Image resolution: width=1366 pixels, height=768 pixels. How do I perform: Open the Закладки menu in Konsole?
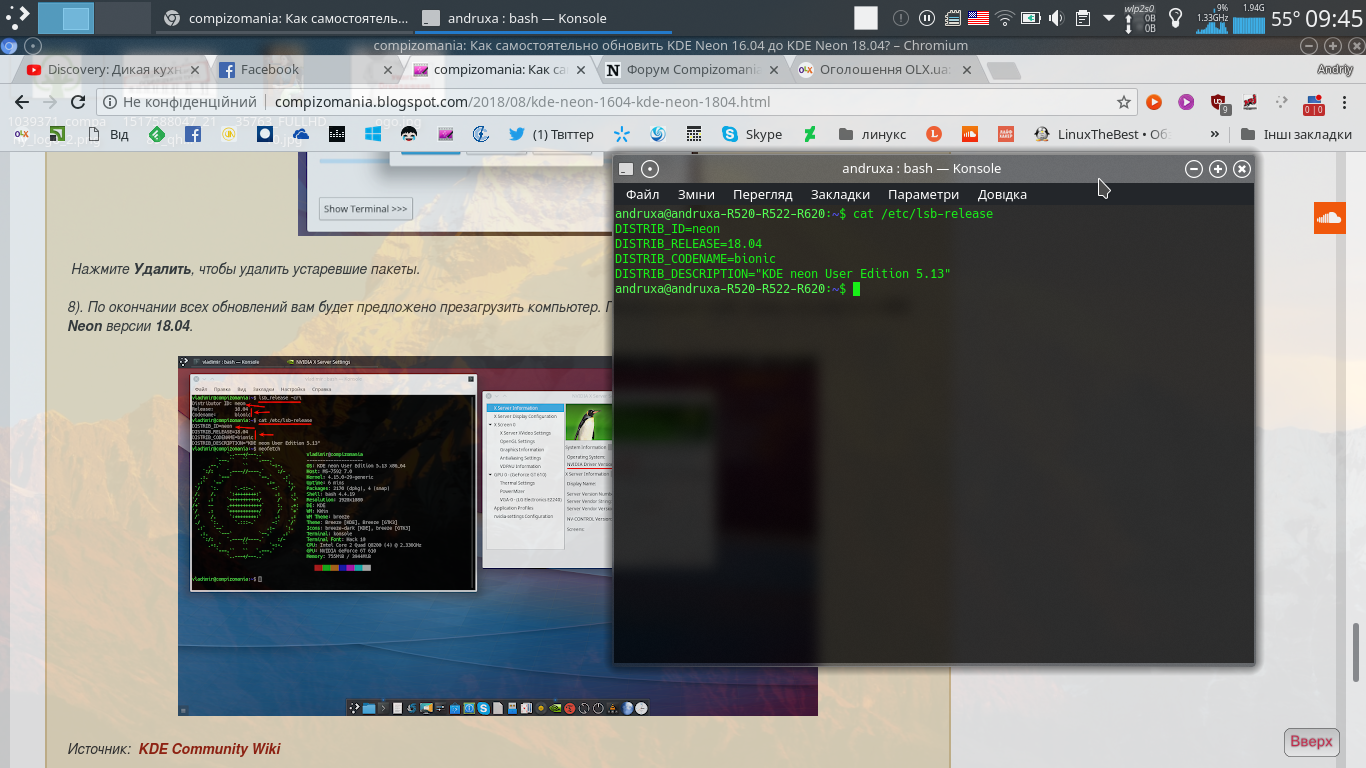(840, 195)
